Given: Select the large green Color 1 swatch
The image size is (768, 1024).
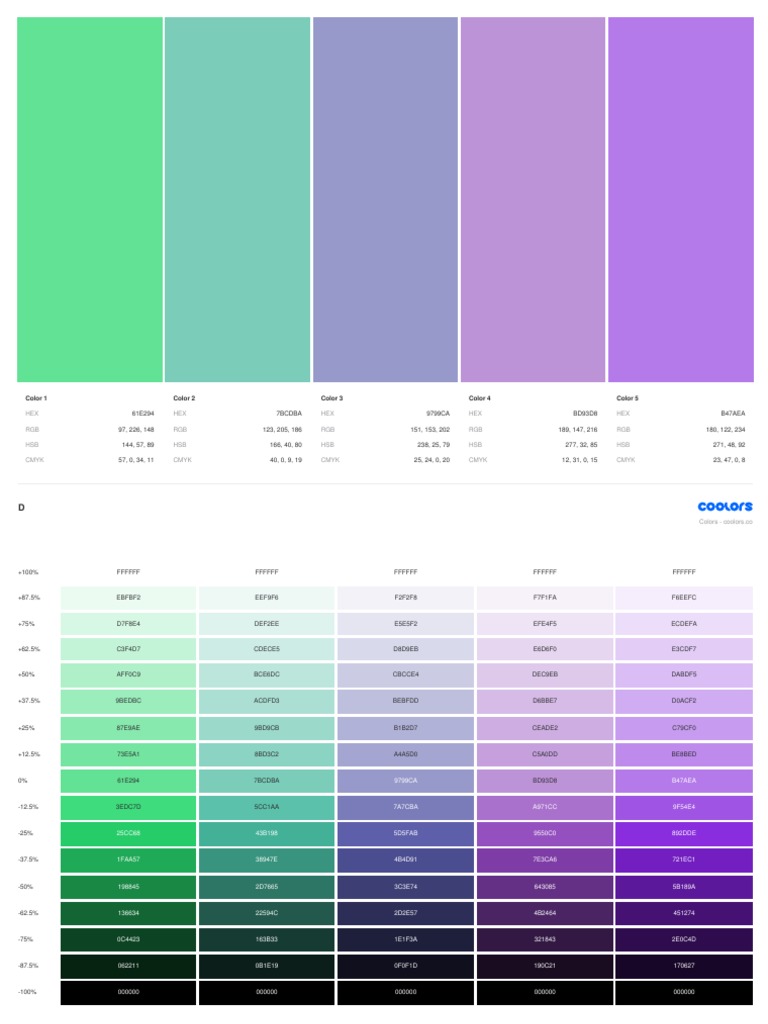Looking at the screenshot, I should click(90, 199).
